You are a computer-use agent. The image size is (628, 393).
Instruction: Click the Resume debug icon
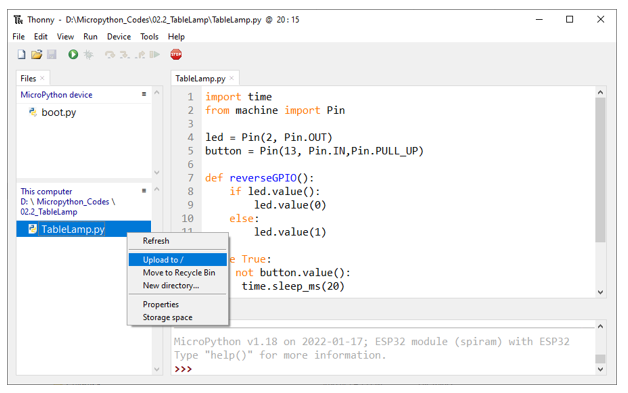pos(155,54)
